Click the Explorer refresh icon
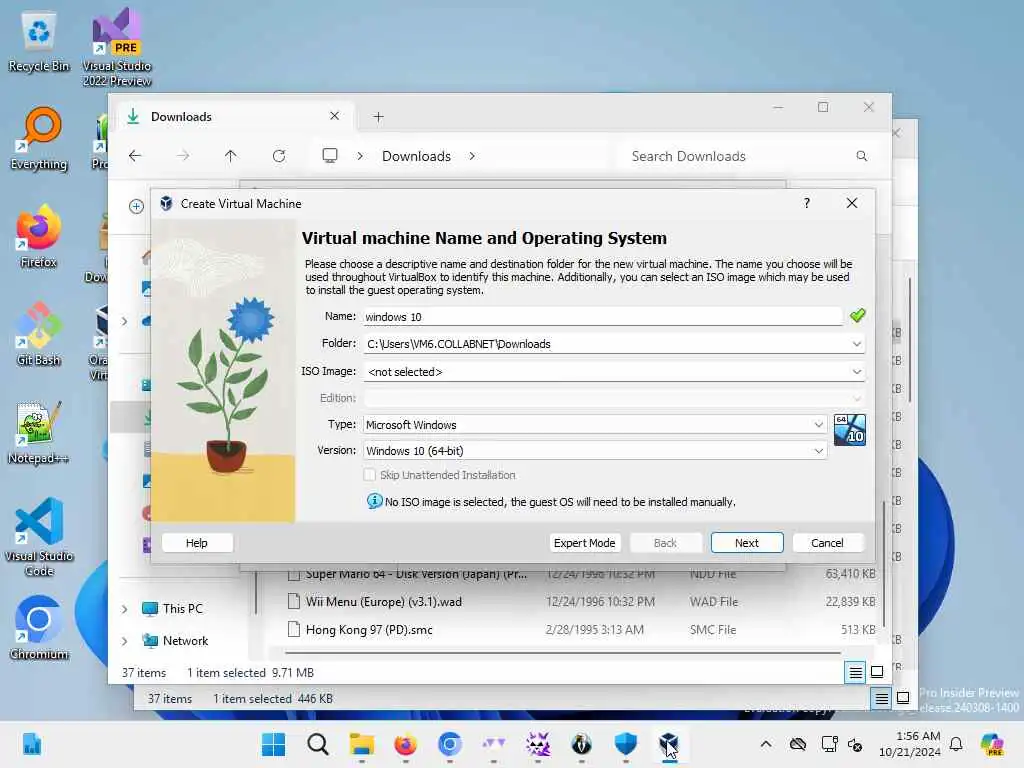The image size is (1024, 768). coord(279,155)
